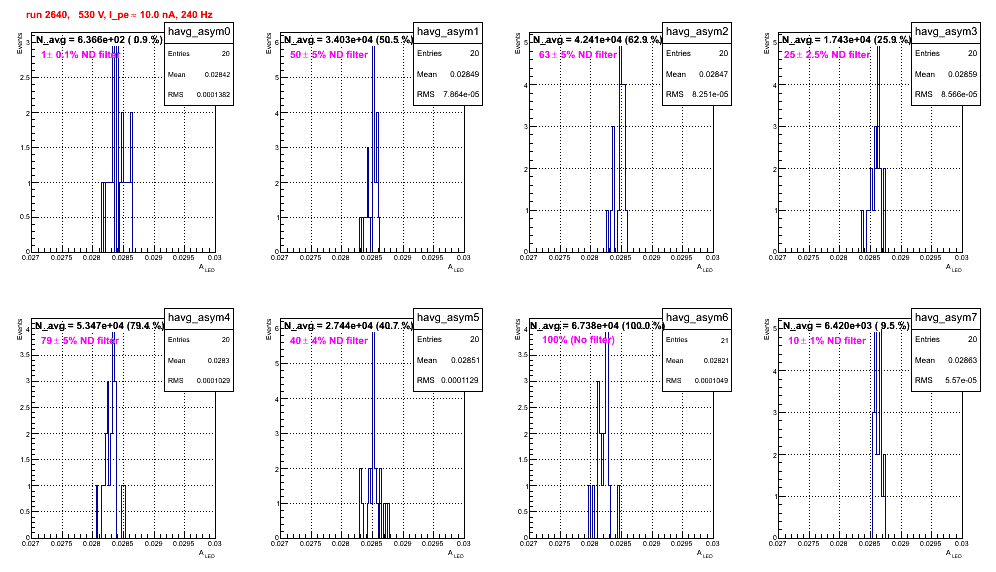Click the 1± 0.1% ND filter label
Image resolution: width=996 pixels, height=572 pixels.
(x=80, y=55)
